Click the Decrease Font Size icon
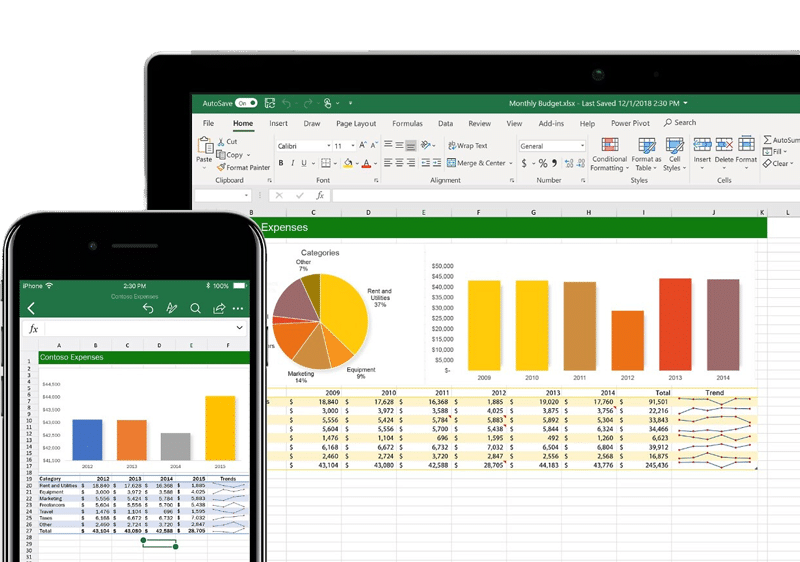 [374, 145]
